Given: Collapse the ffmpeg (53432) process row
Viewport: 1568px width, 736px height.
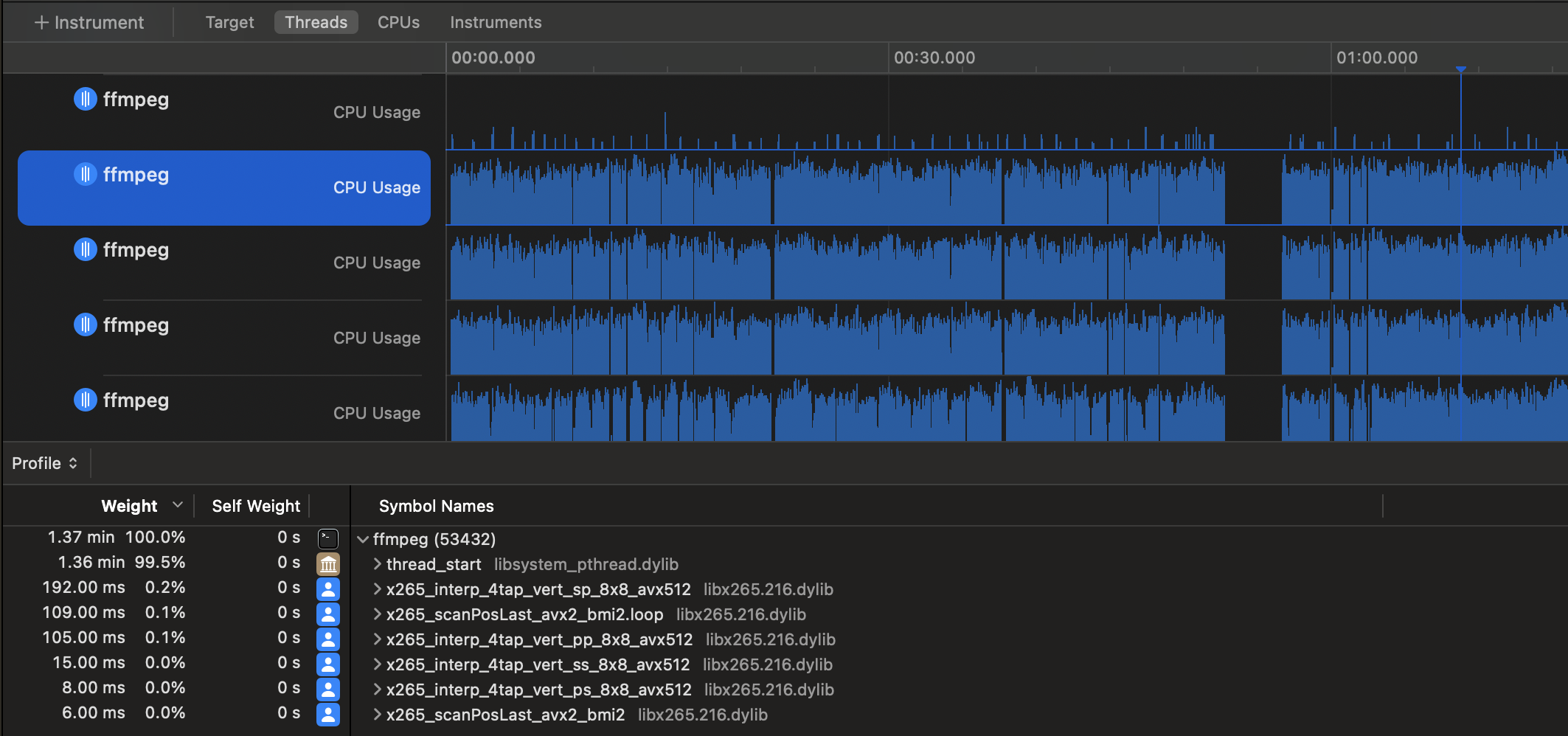Looking at the screenshot, I should point(363,539).
